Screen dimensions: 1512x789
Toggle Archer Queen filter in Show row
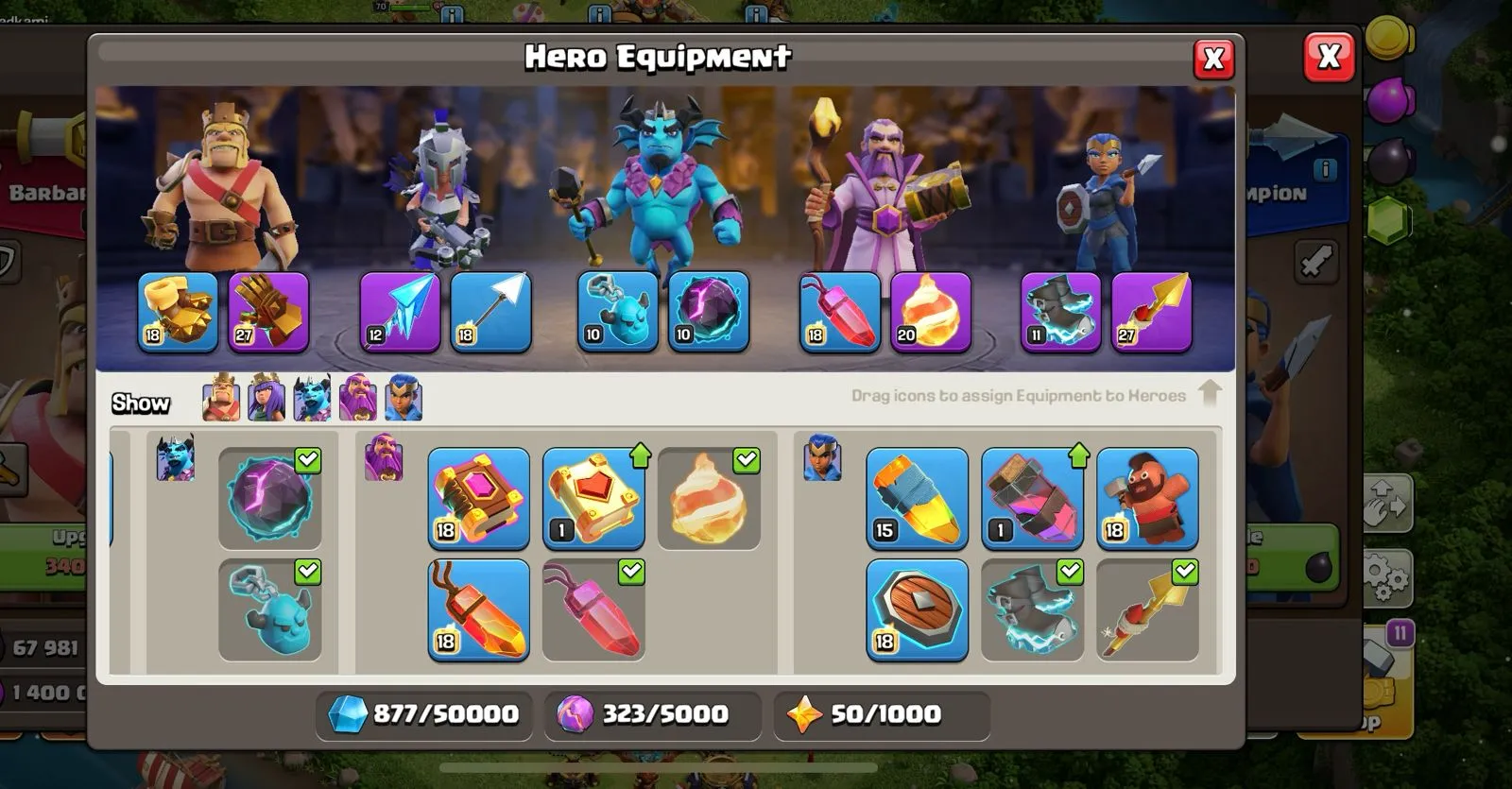(x=266, y=398)
